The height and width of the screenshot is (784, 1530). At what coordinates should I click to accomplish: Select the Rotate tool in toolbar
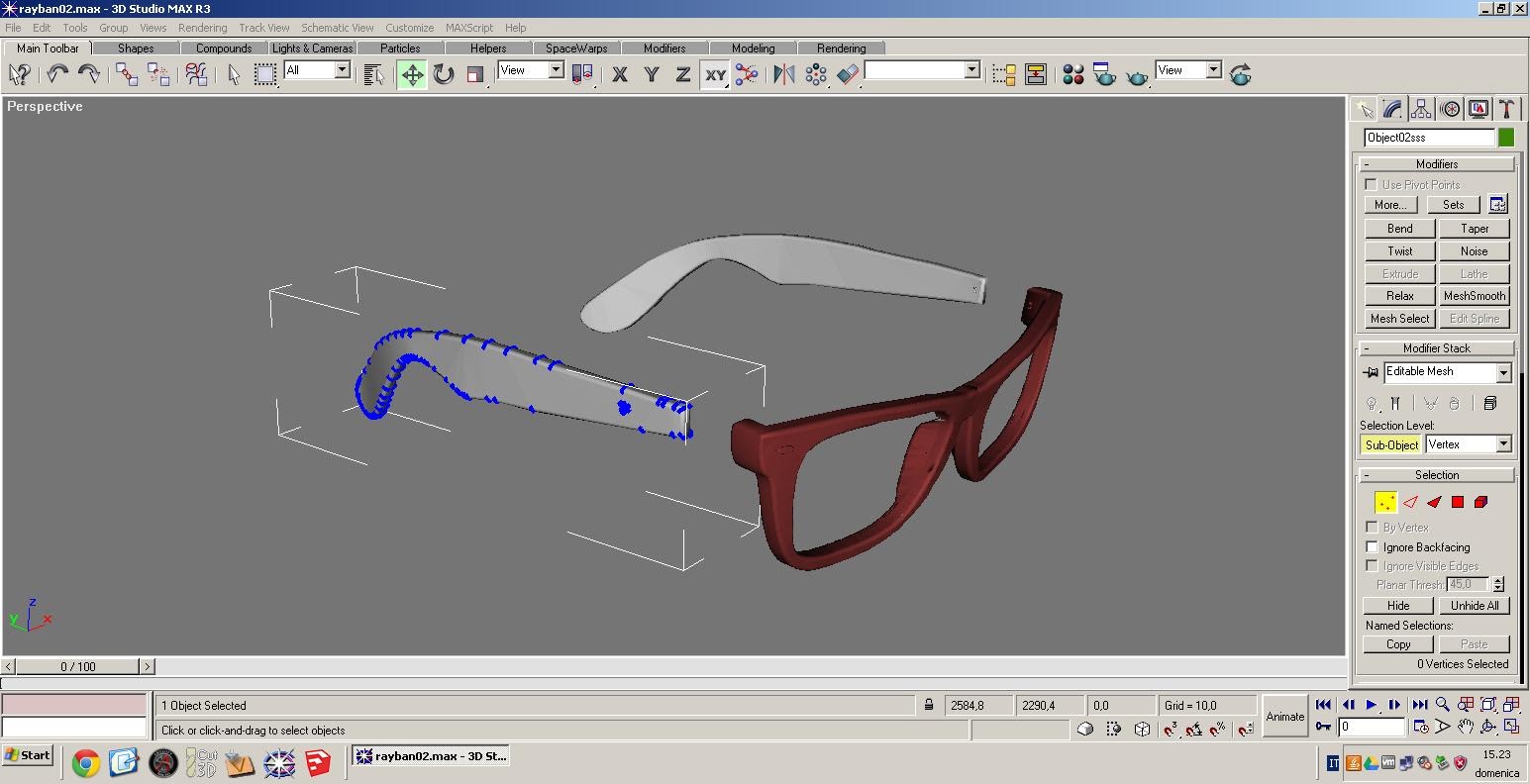coord(444,74)
